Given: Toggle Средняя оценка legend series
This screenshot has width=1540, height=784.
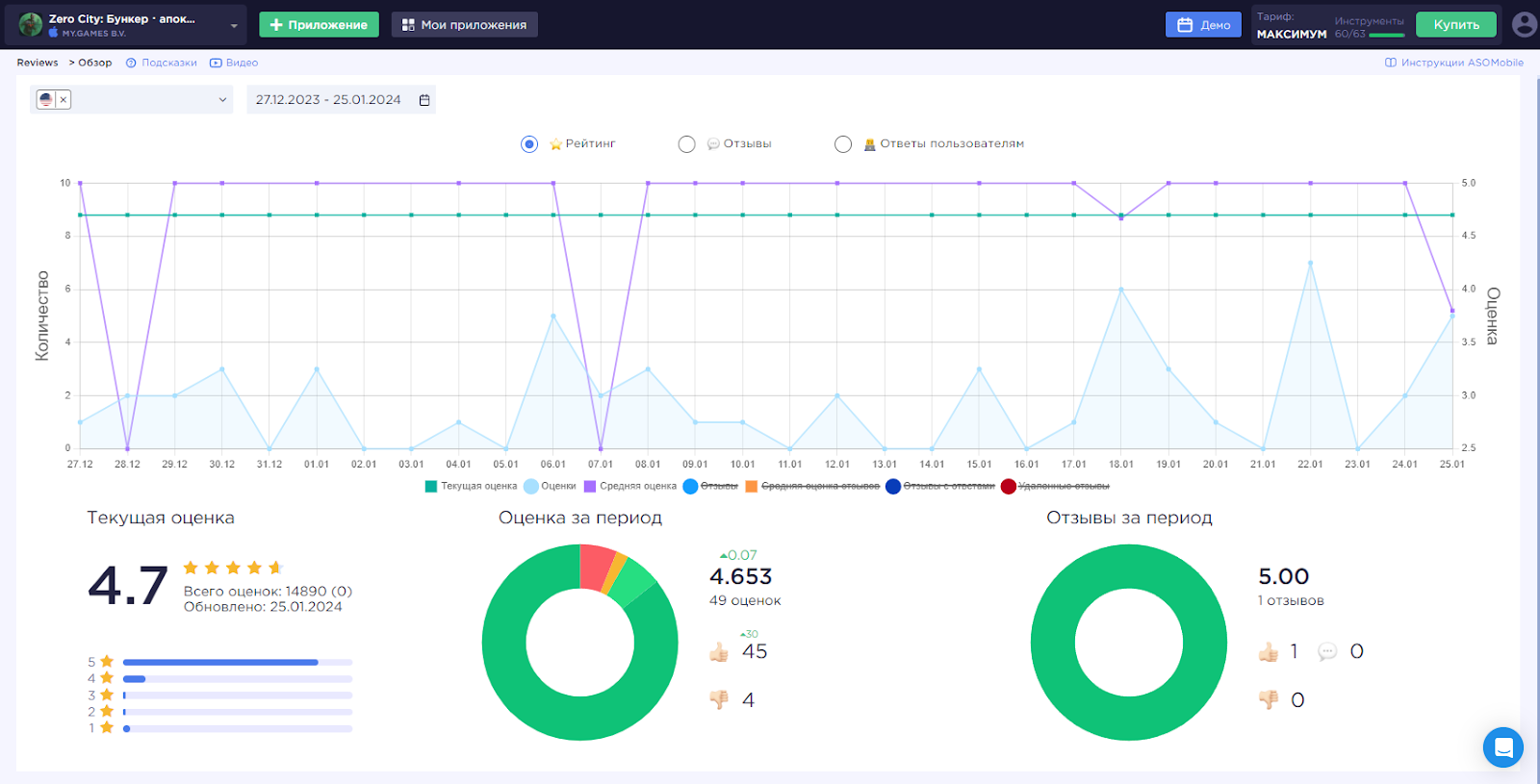Looking at the screenshot, I should (x=630, y=487).
